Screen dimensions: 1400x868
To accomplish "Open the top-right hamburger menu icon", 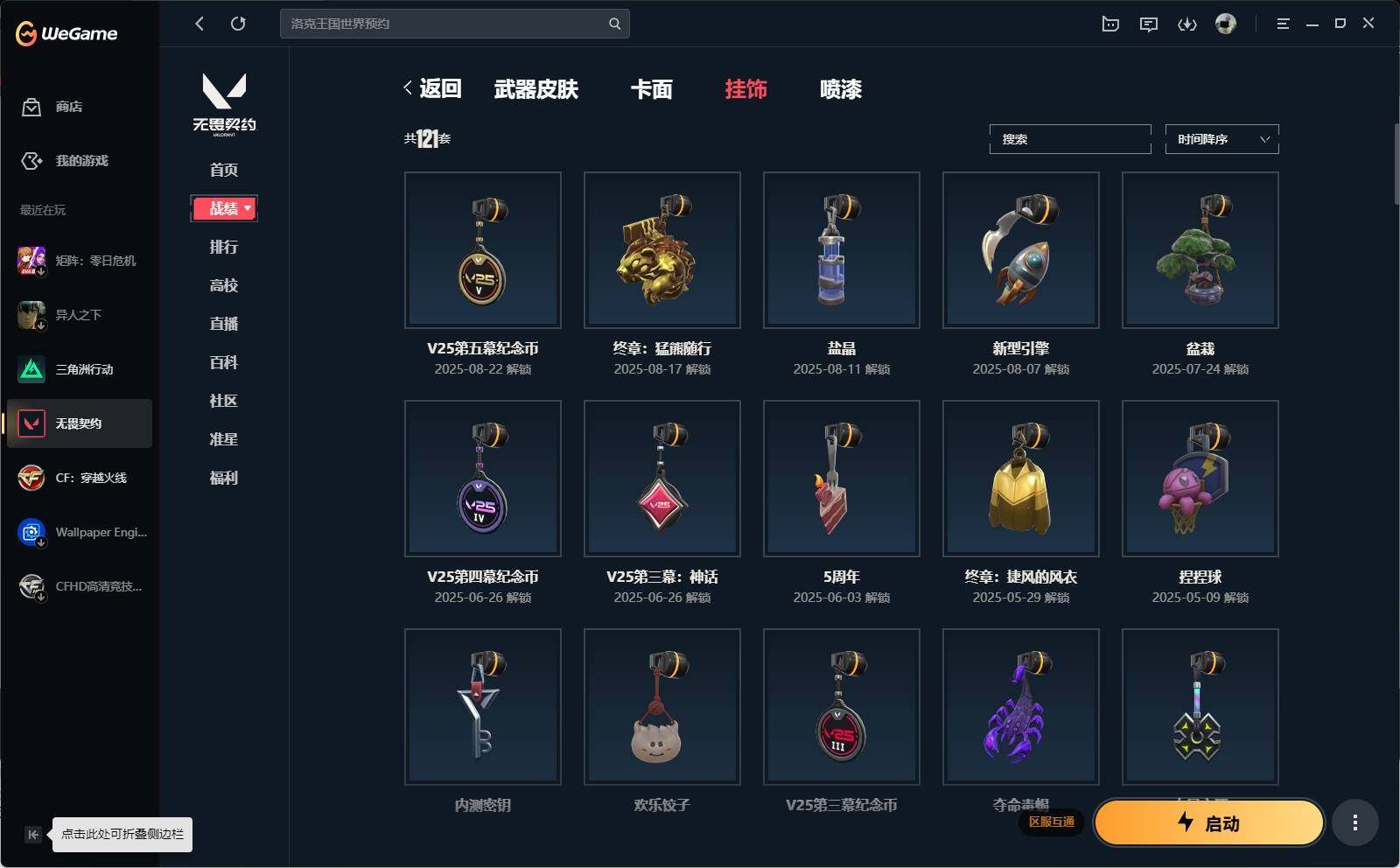I will tap(1283, 24).
